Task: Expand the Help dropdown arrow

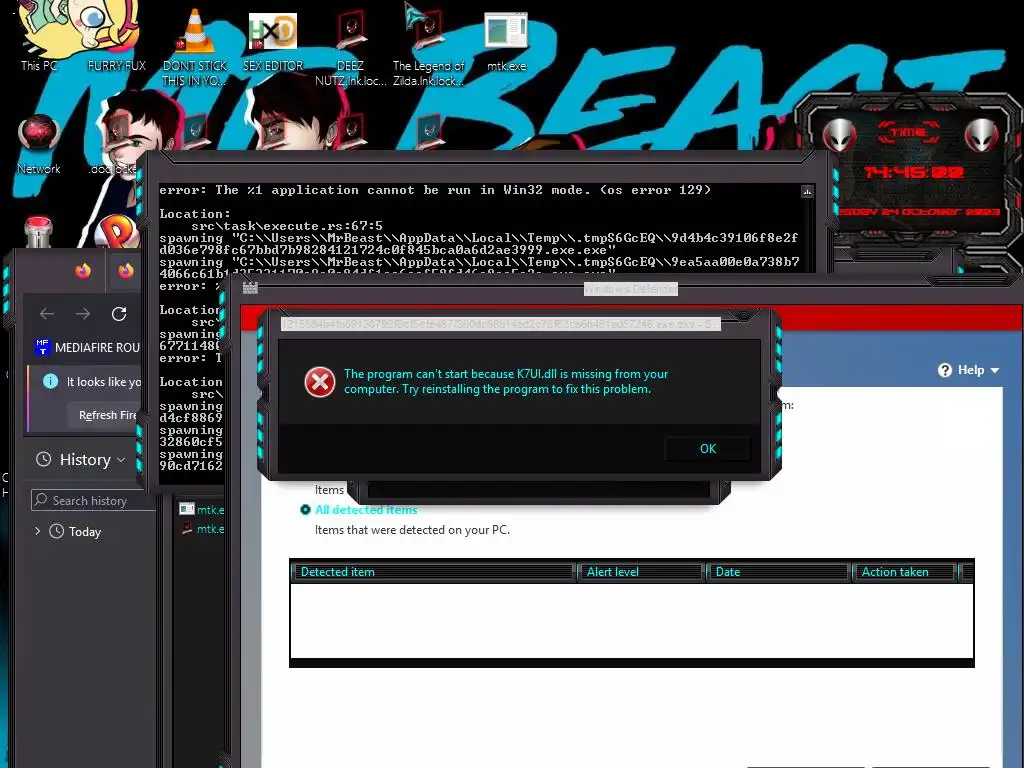Action: 995,370
